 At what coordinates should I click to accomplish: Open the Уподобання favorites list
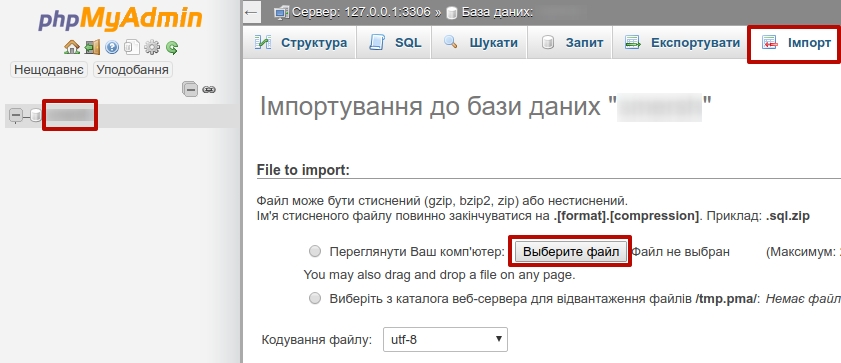133,70
